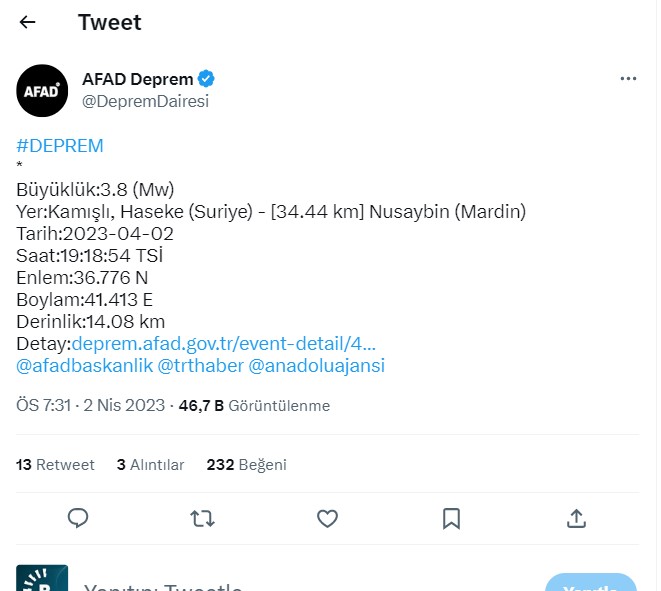Click the back arrow icon
The image size is (661, 591).
(28, 22)
